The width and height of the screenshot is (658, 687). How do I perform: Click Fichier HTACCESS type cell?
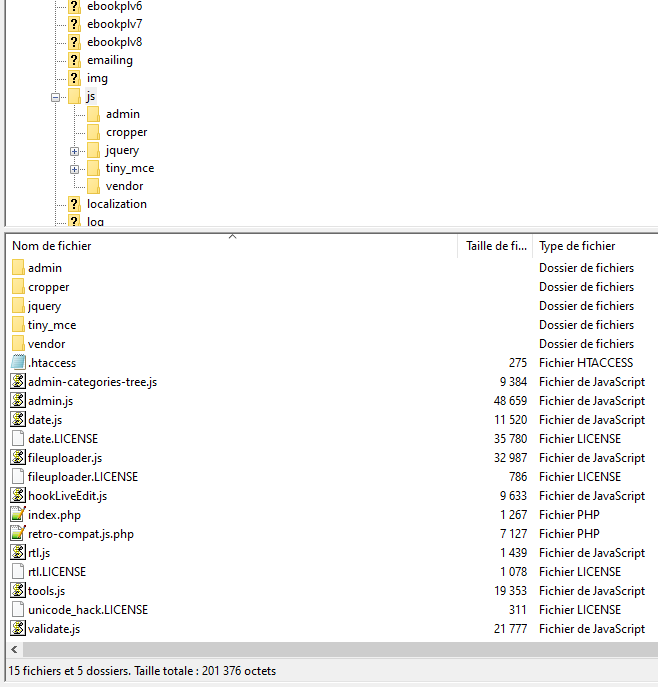pyautogui.click(x=586, y=363)
